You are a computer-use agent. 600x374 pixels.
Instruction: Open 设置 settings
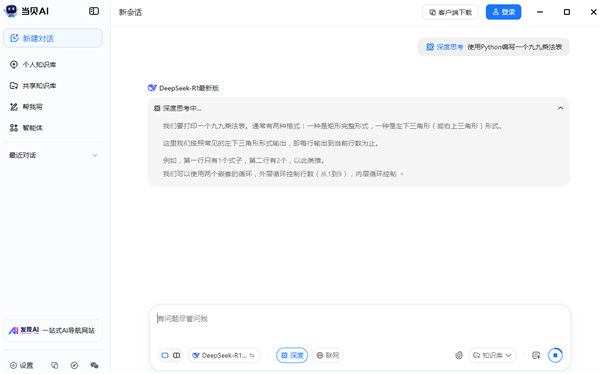(21, 365)
